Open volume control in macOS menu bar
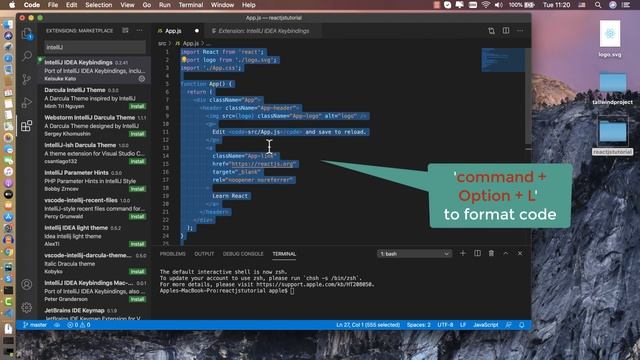The height and width of the screenshot is (360, 640). tap(498, 5)
